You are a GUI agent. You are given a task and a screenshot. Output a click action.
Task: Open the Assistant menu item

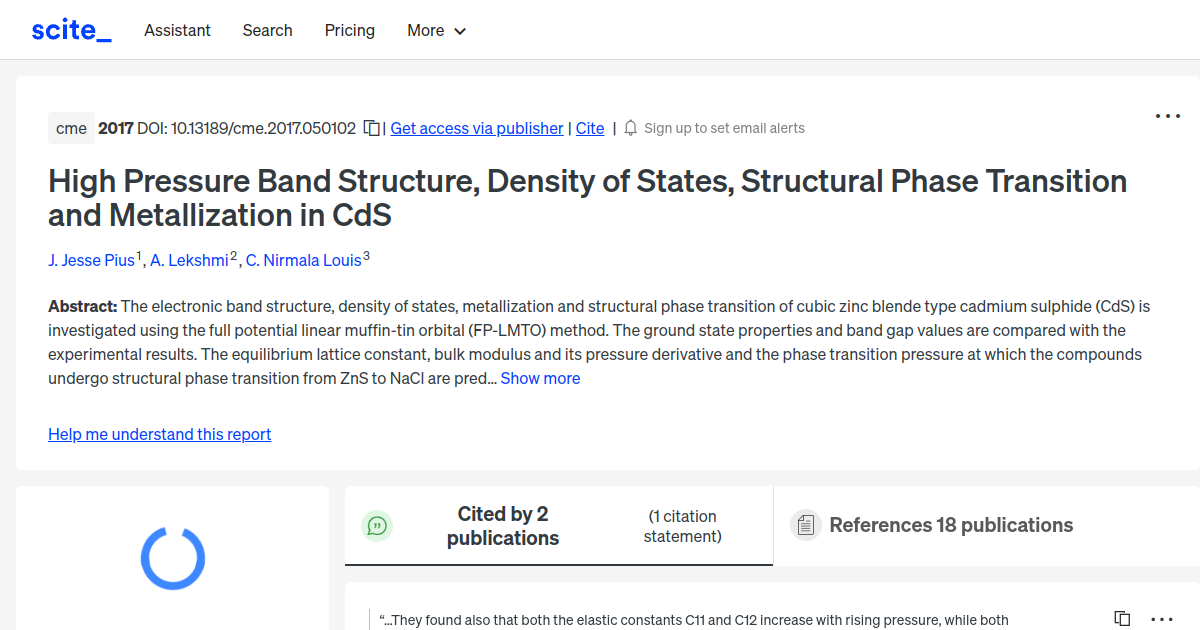click(x=177, y=31)
